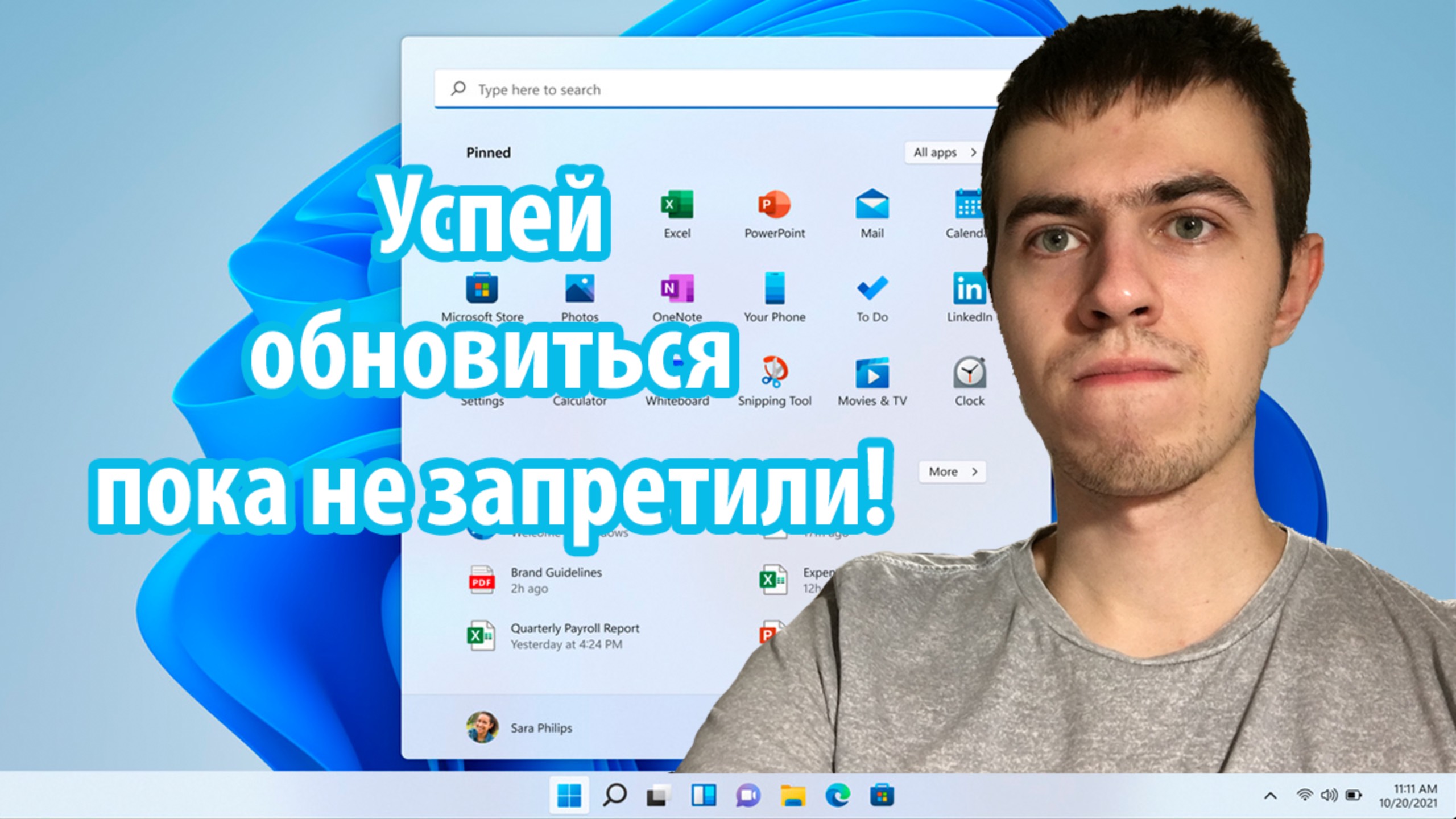
Task: Click the Windows Start button on taskbar
Action: (x=569, y=795)
